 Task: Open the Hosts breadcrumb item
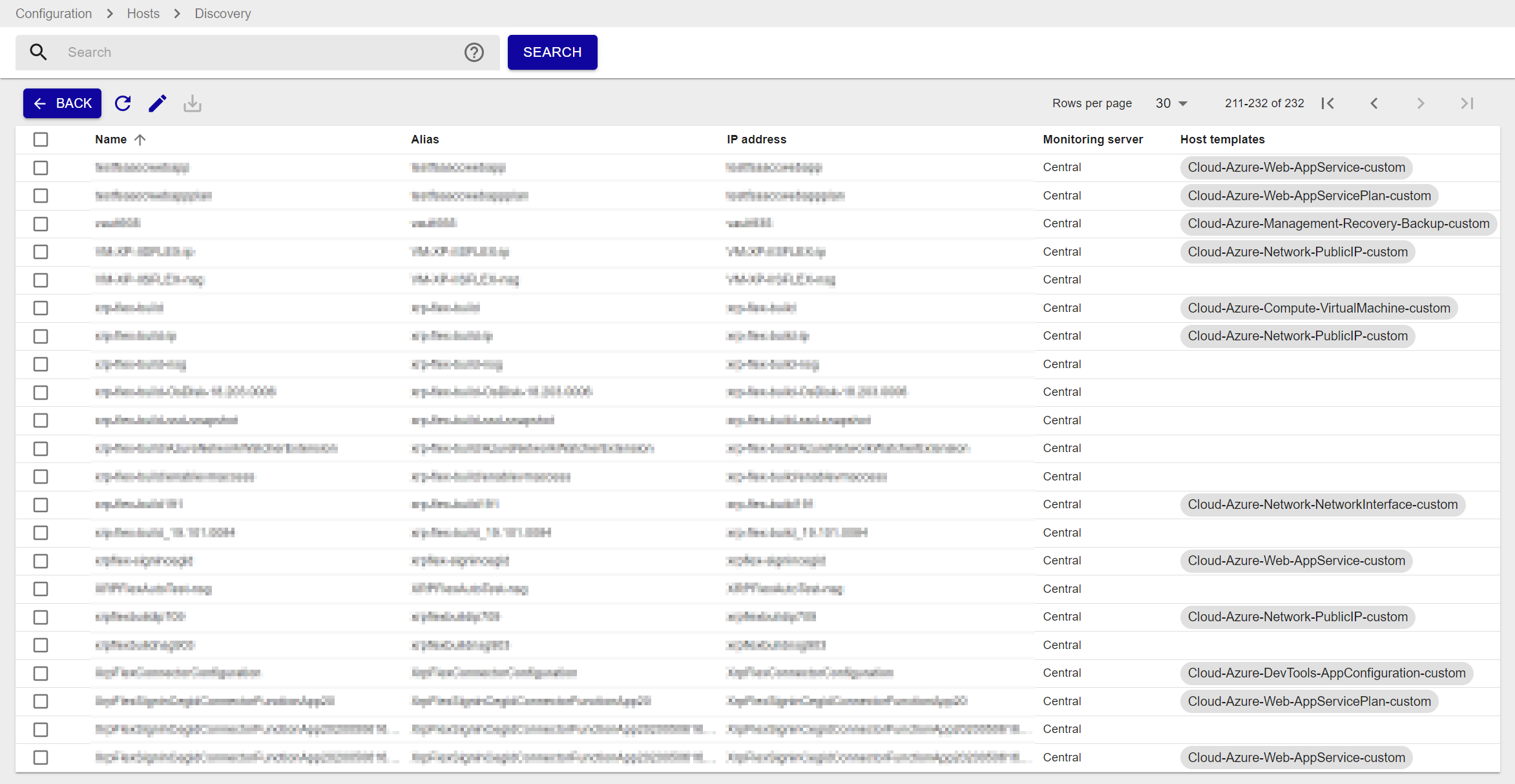tap(143, 14)
